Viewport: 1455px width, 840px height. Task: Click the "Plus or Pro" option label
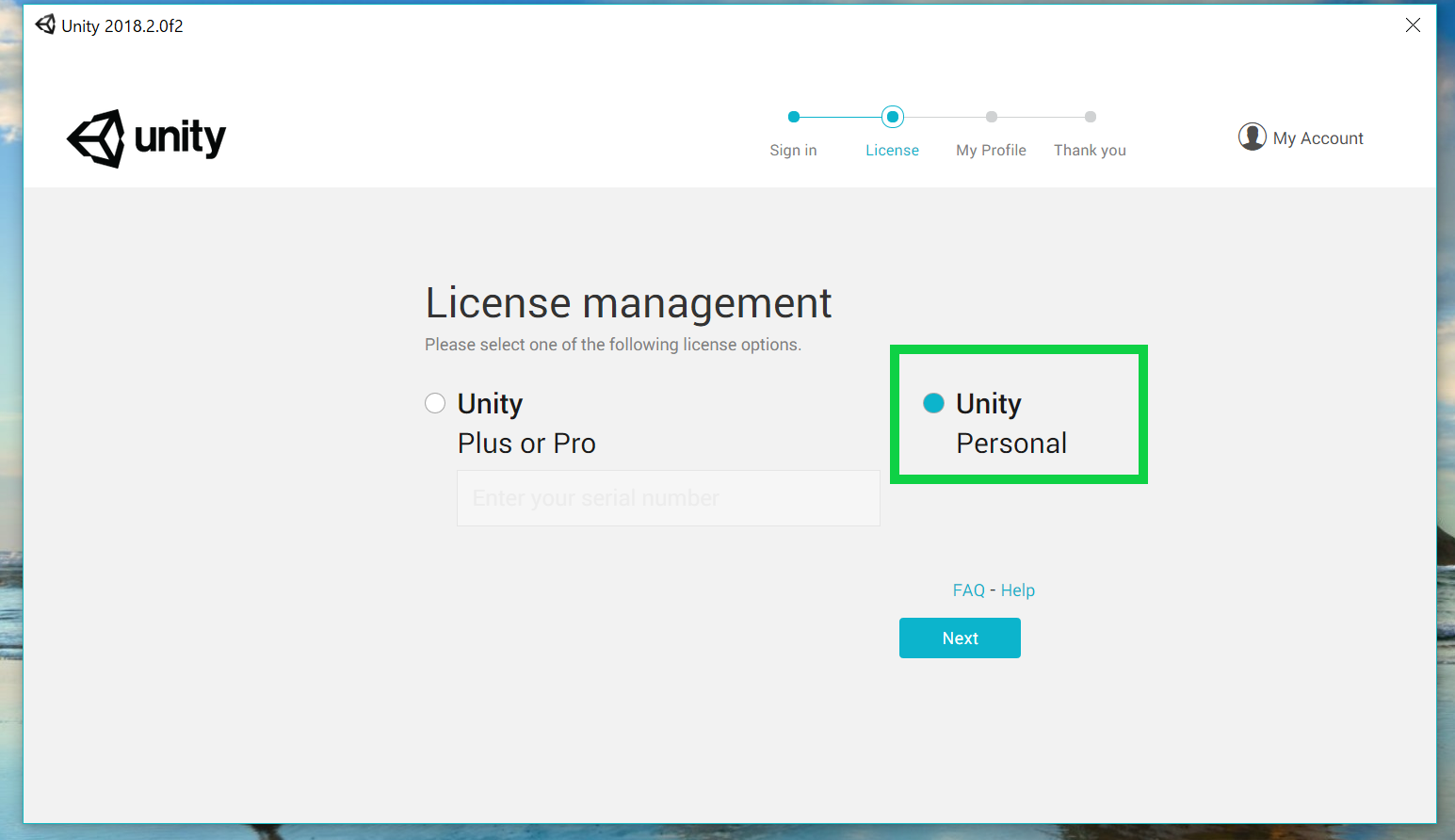526,444
